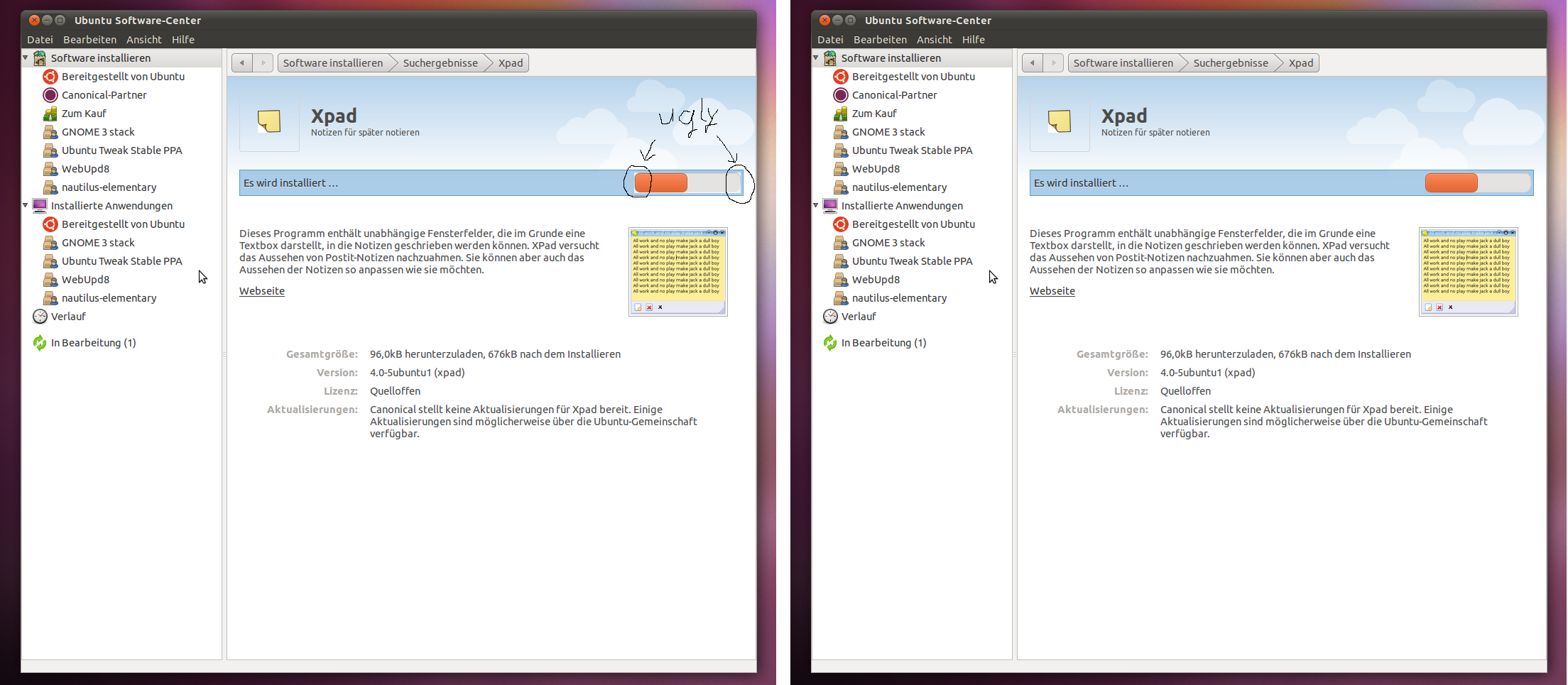This screenshot has height=685, width=1568.
Task: Open the Bearbeiten menu in left window
Action: coord(89,40)
